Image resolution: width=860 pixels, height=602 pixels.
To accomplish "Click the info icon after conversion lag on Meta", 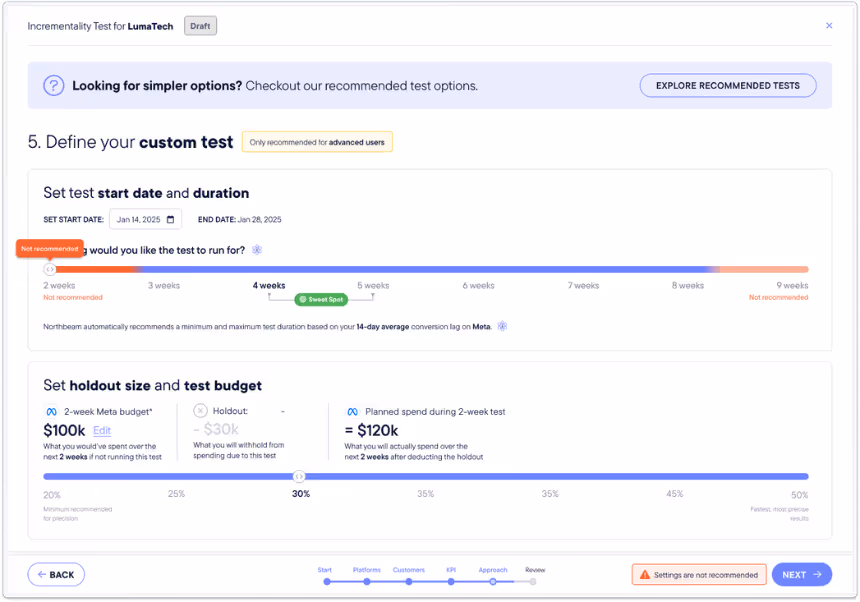I will (x=502, y=326).
